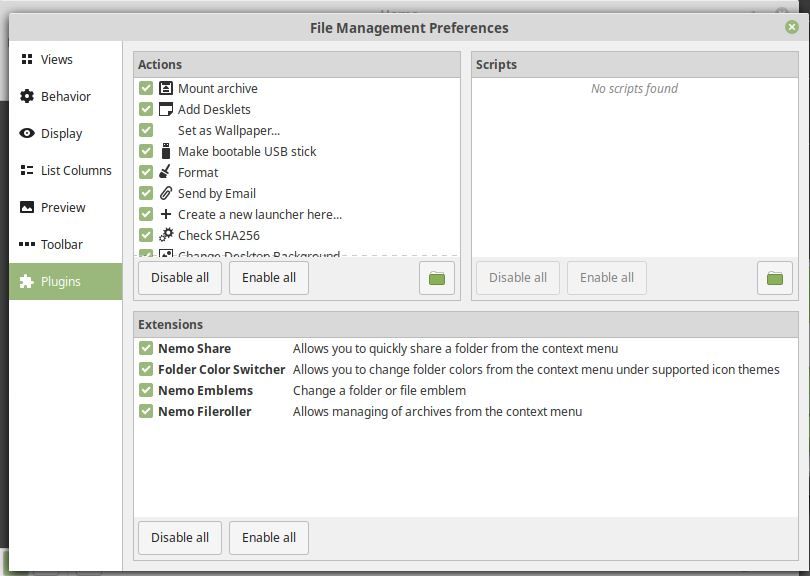The image size is (810, 576).
Task: Click the Behavior gear icon
Action: click(27, 96)
